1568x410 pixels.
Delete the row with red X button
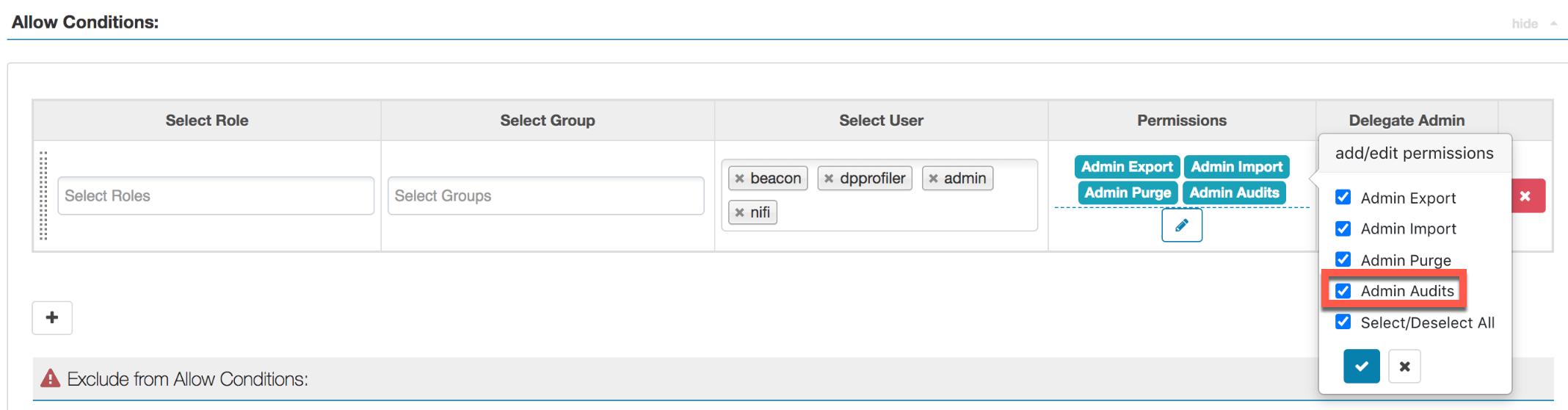(x=1525, y=196)
